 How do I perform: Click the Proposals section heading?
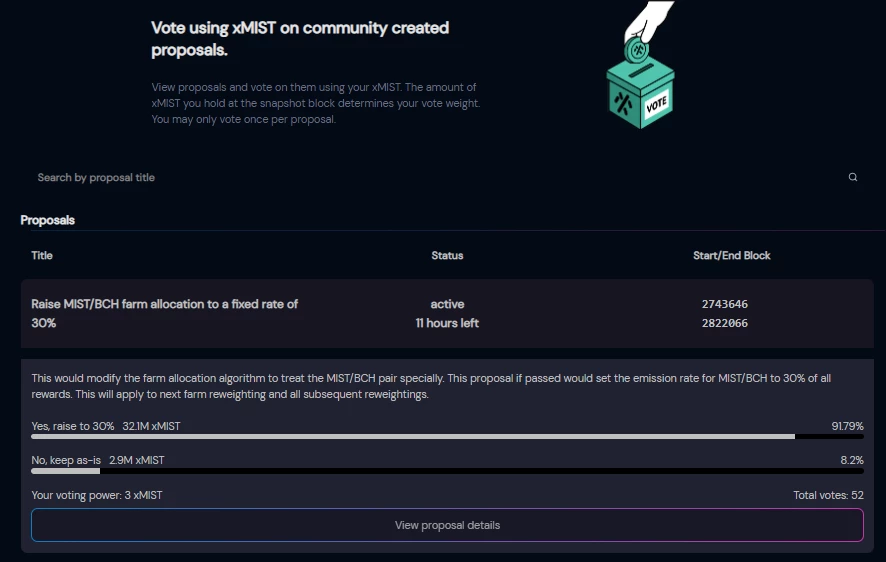47,220
